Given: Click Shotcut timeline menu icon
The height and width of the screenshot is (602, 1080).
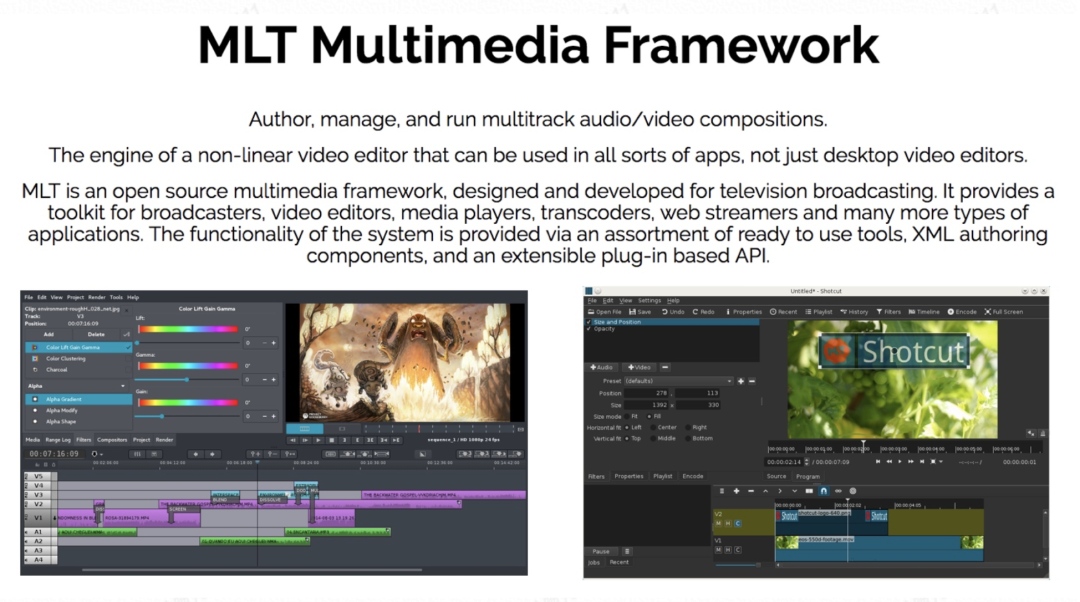Looking at the screenshot, I should point(722,491).
